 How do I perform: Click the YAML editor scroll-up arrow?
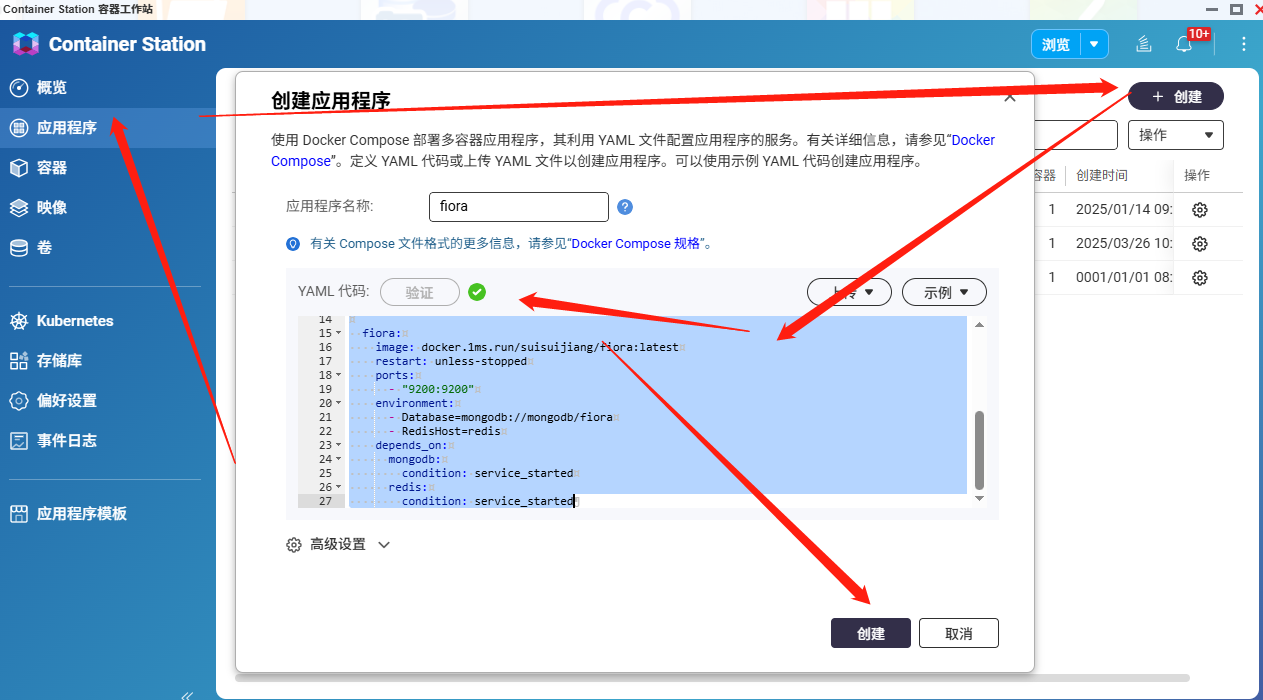point(979,324)
